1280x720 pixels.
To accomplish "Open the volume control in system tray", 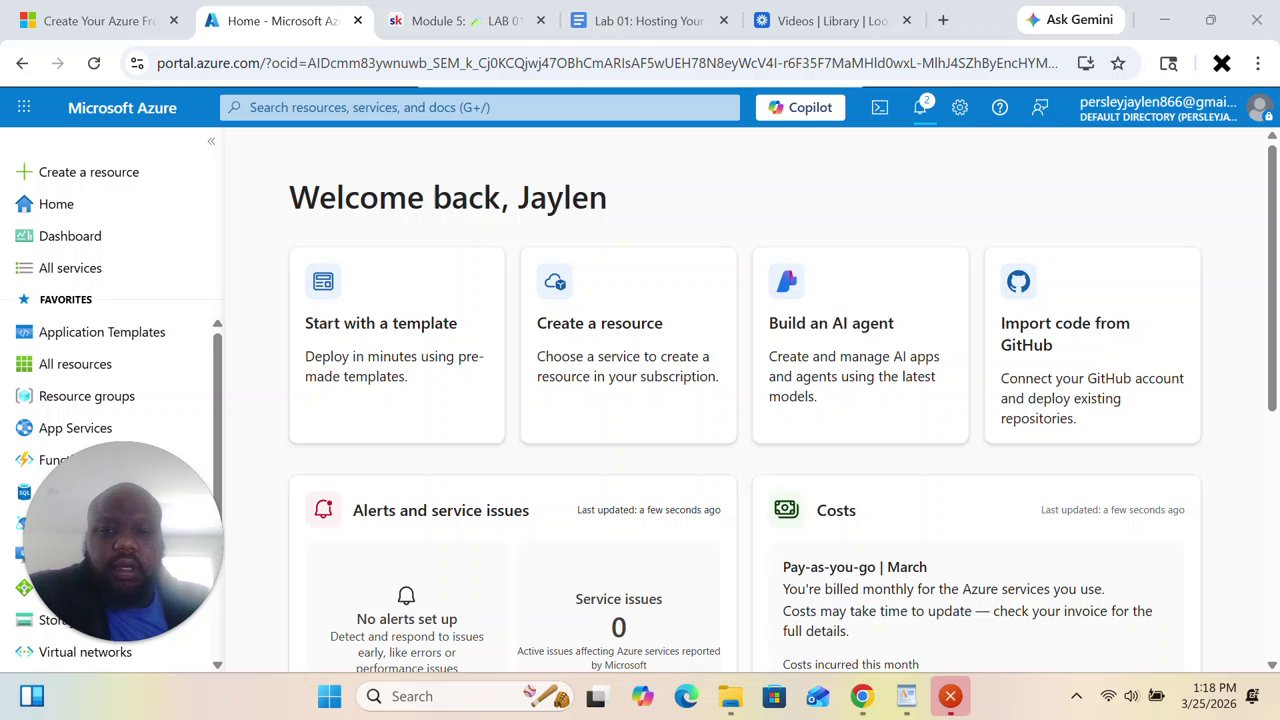I will click(1131, 696).
